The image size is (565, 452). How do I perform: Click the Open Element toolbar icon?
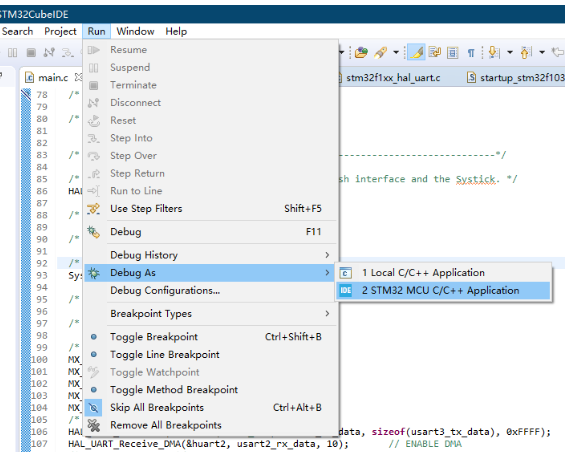pos(361,53)
